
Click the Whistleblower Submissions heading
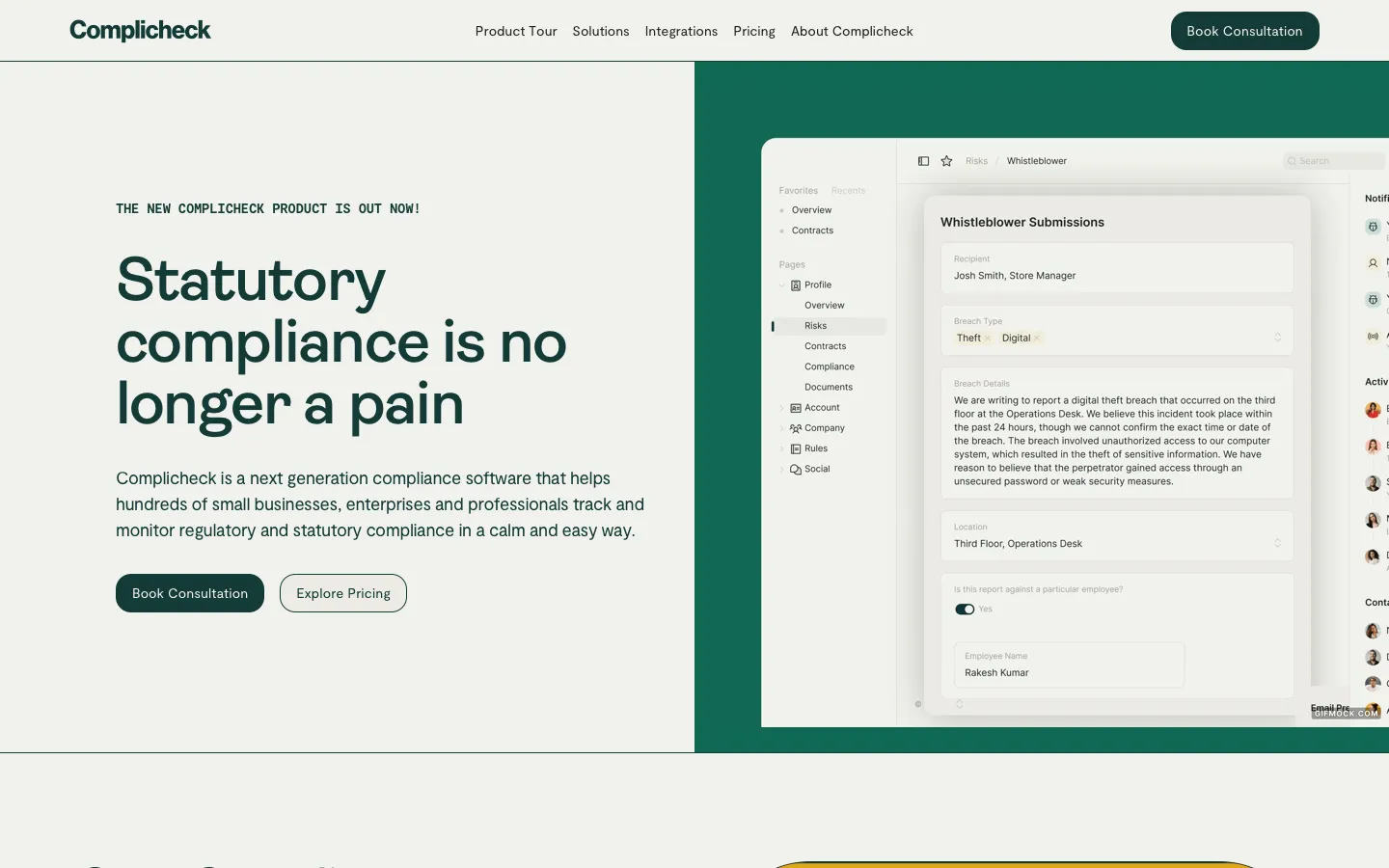click(x=1022, y=222)
